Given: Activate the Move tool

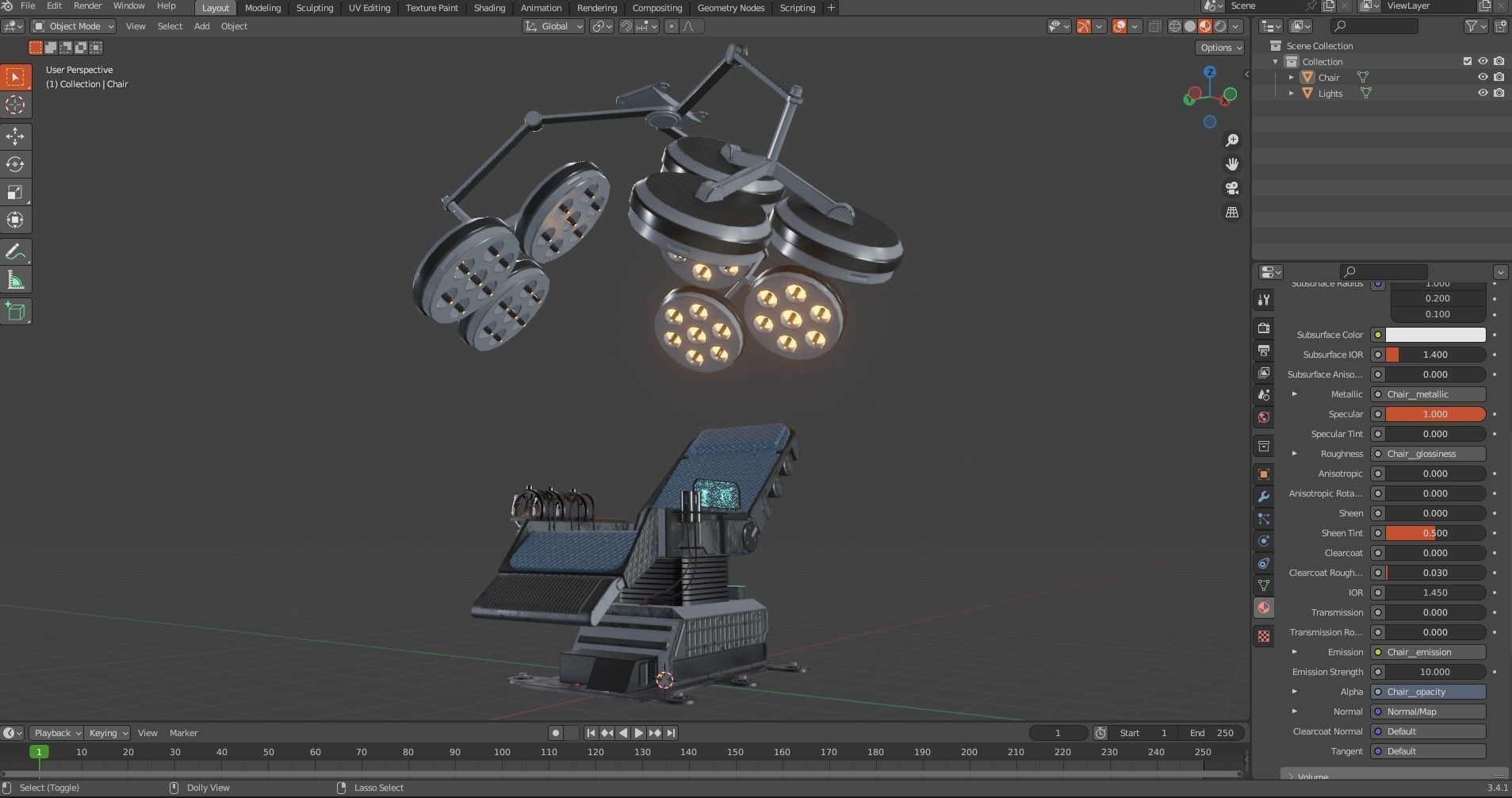Looking at the screenshot, I should (x=15, y=136).
